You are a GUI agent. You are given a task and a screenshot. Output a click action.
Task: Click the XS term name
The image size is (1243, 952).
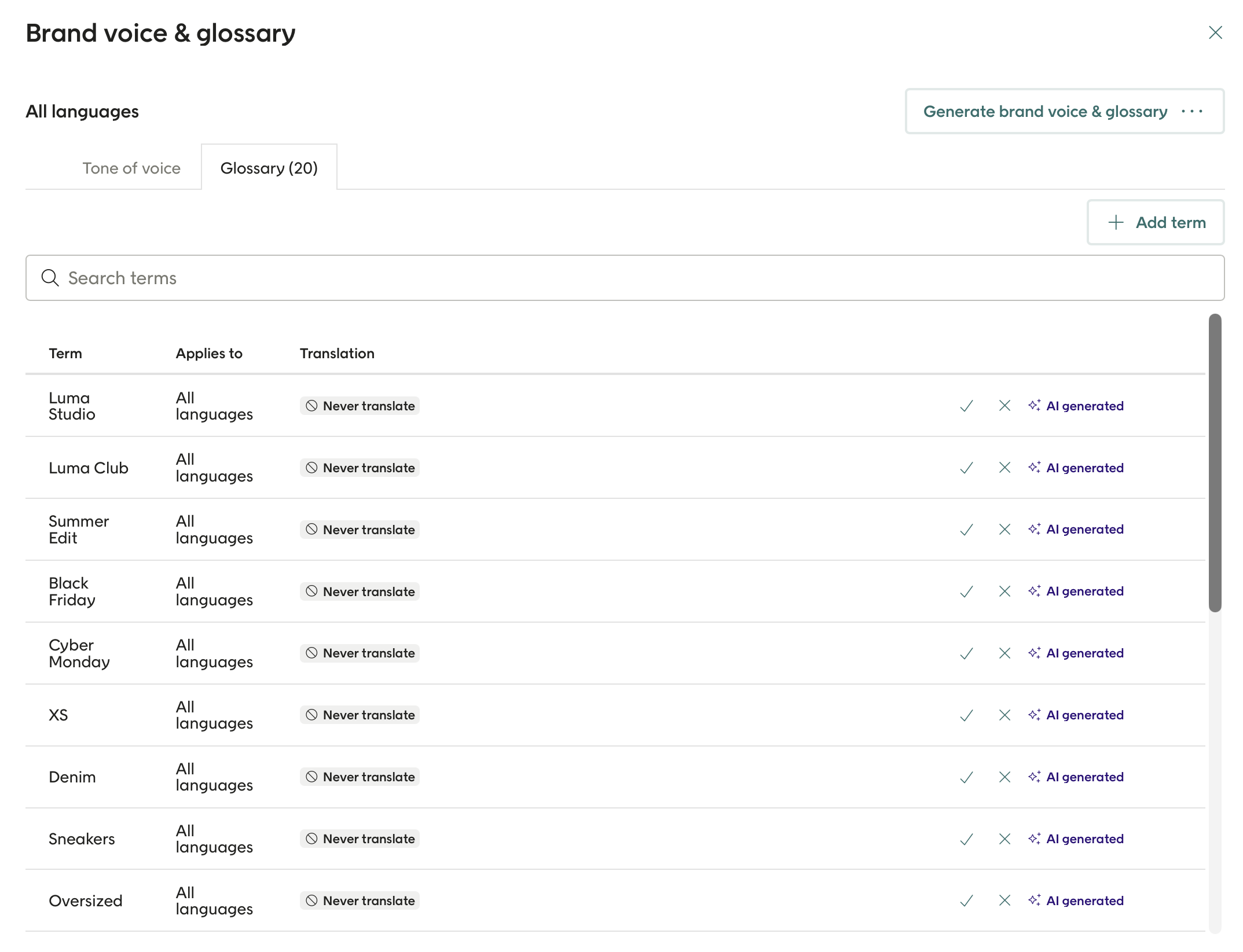tap(58, 715)
